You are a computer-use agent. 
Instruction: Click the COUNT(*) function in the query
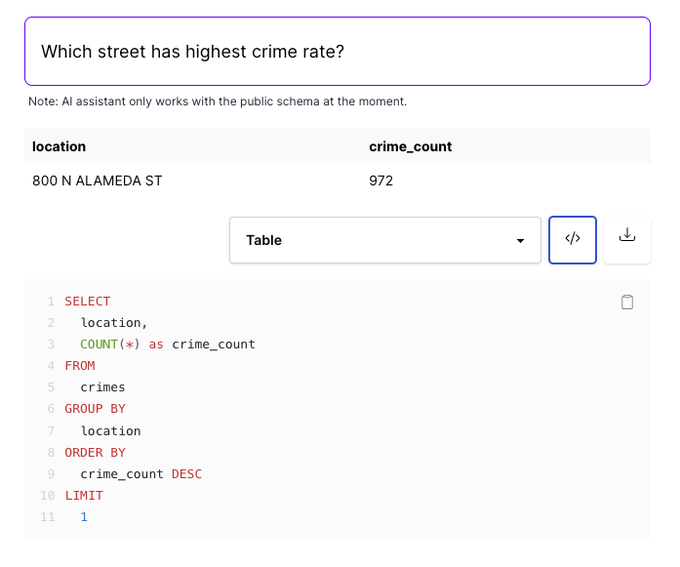point(110,344)
